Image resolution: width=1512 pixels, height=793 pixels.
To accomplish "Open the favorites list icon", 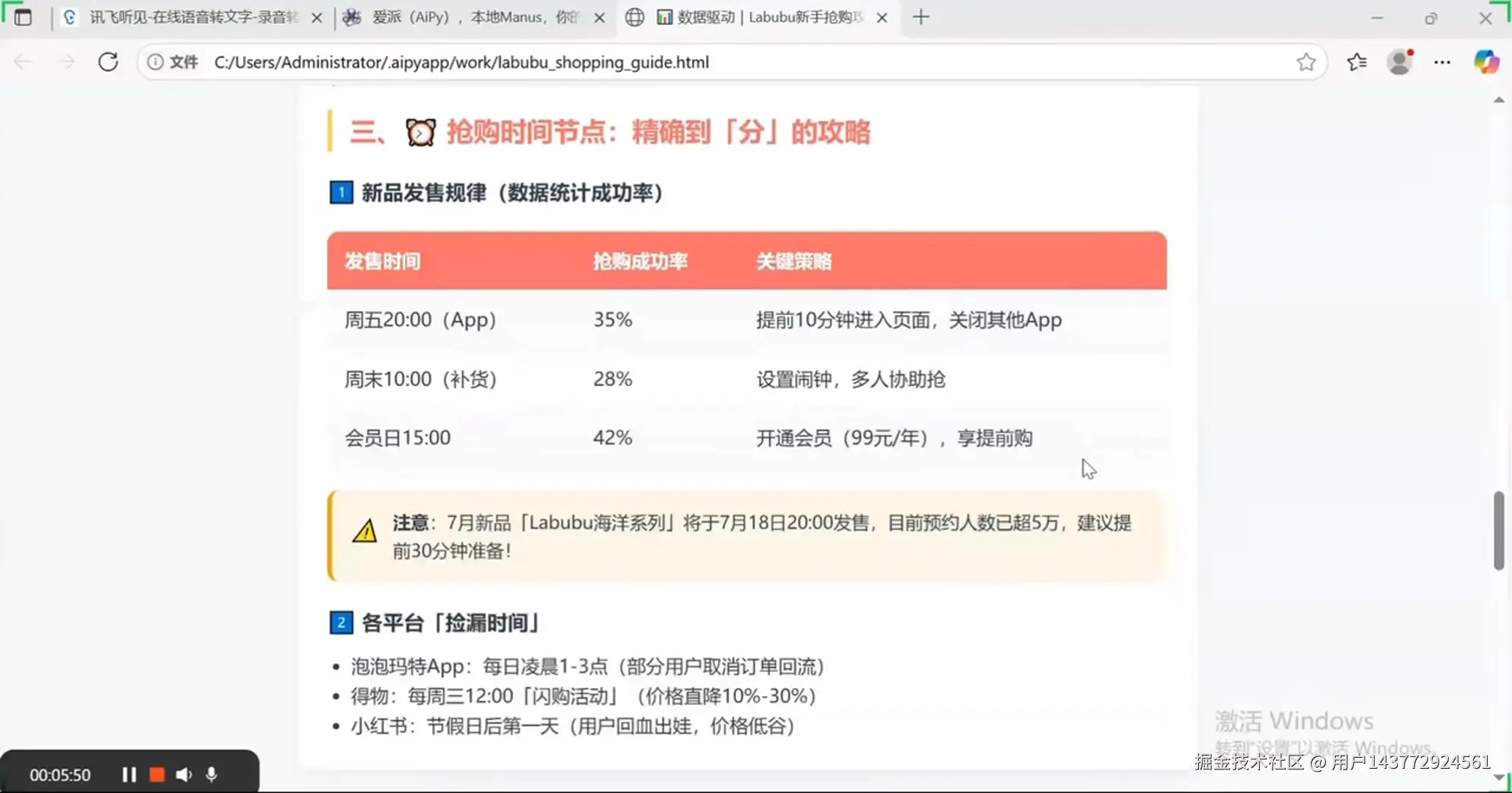I will (1356, 62).
